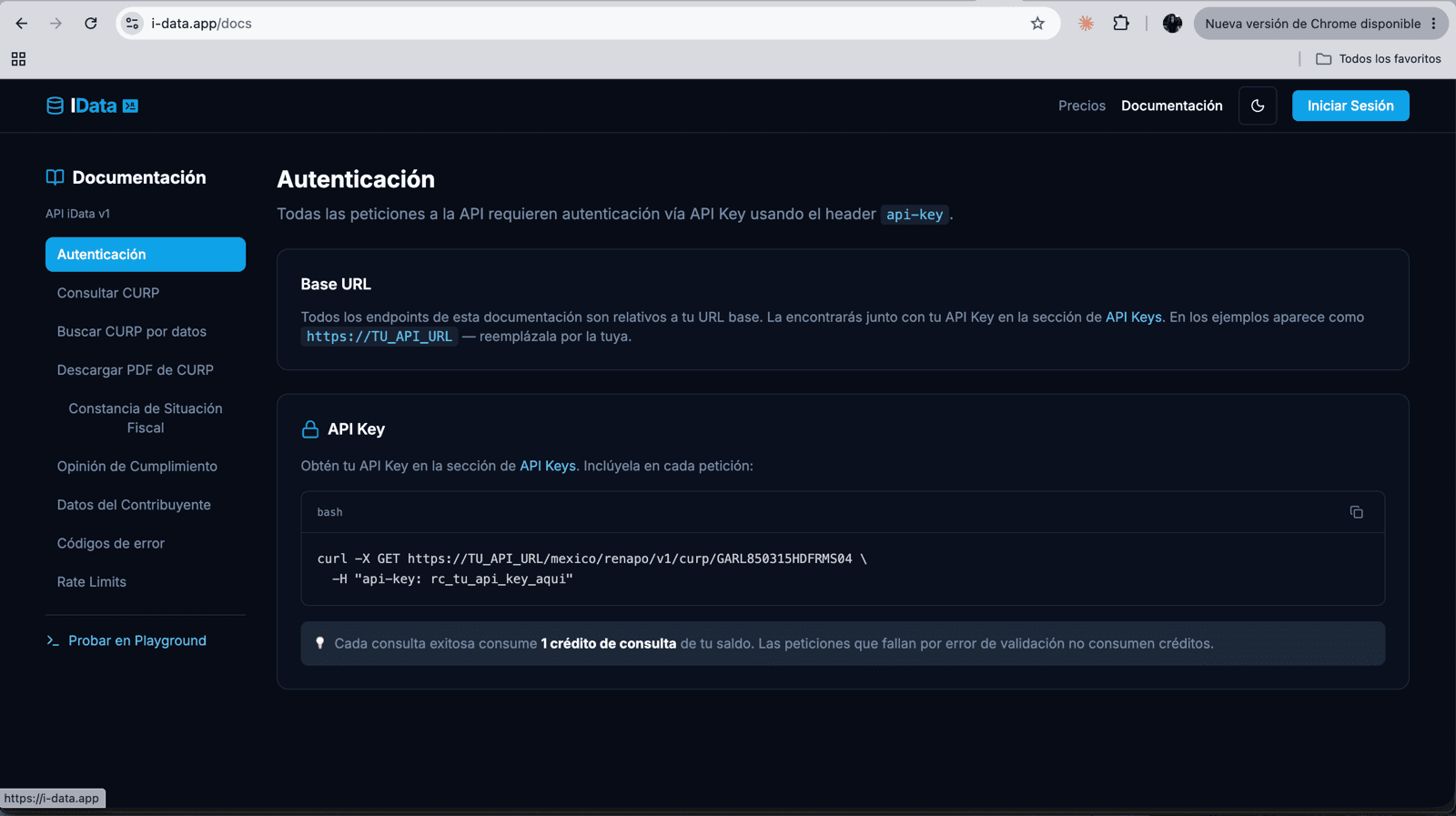Click the API iData v1 sidebar label

point(77,214)
